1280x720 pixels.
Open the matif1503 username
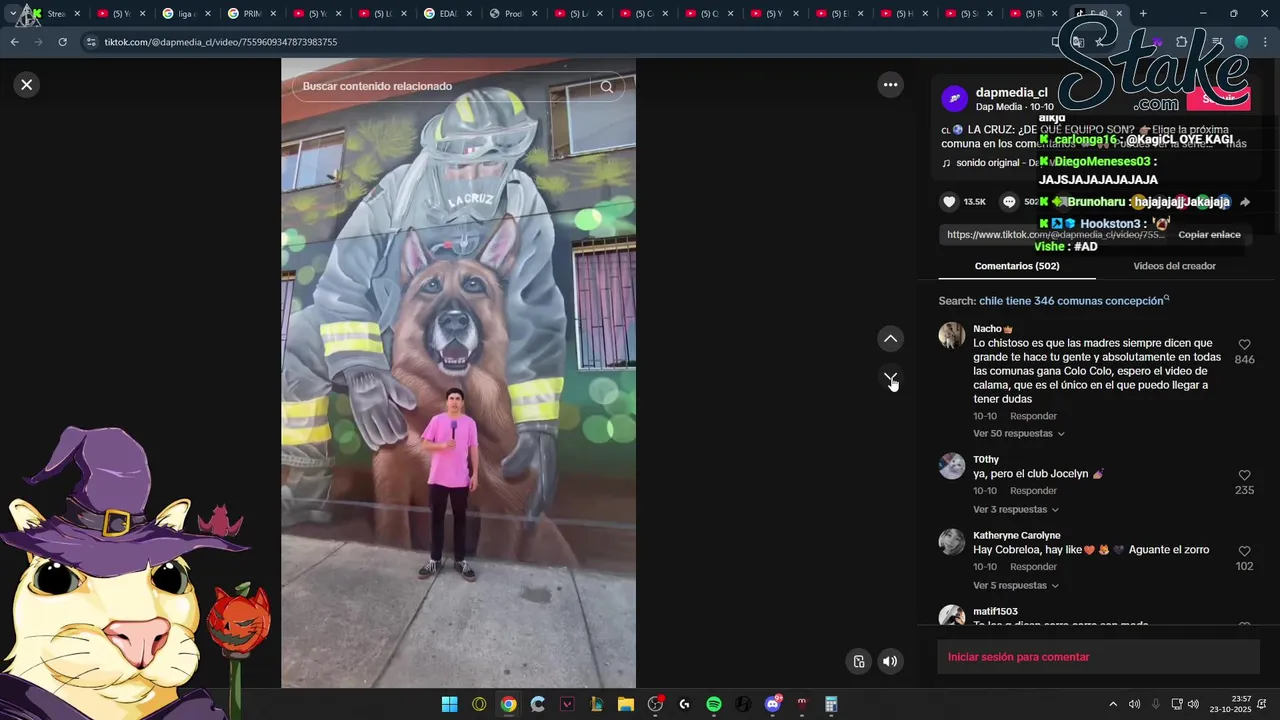995,612
